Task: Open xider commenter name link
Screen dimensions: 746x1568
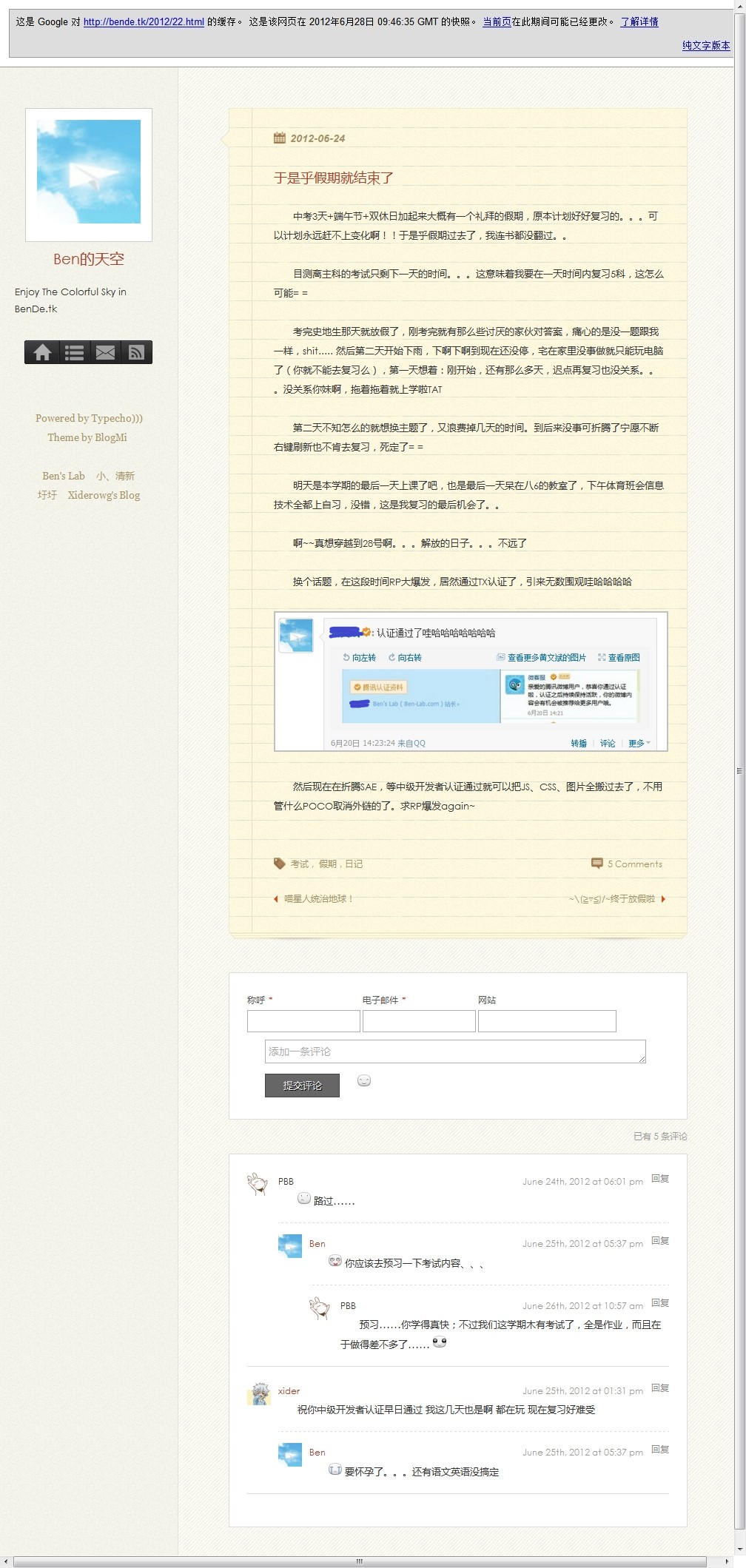Action: tap(289, 1391)
